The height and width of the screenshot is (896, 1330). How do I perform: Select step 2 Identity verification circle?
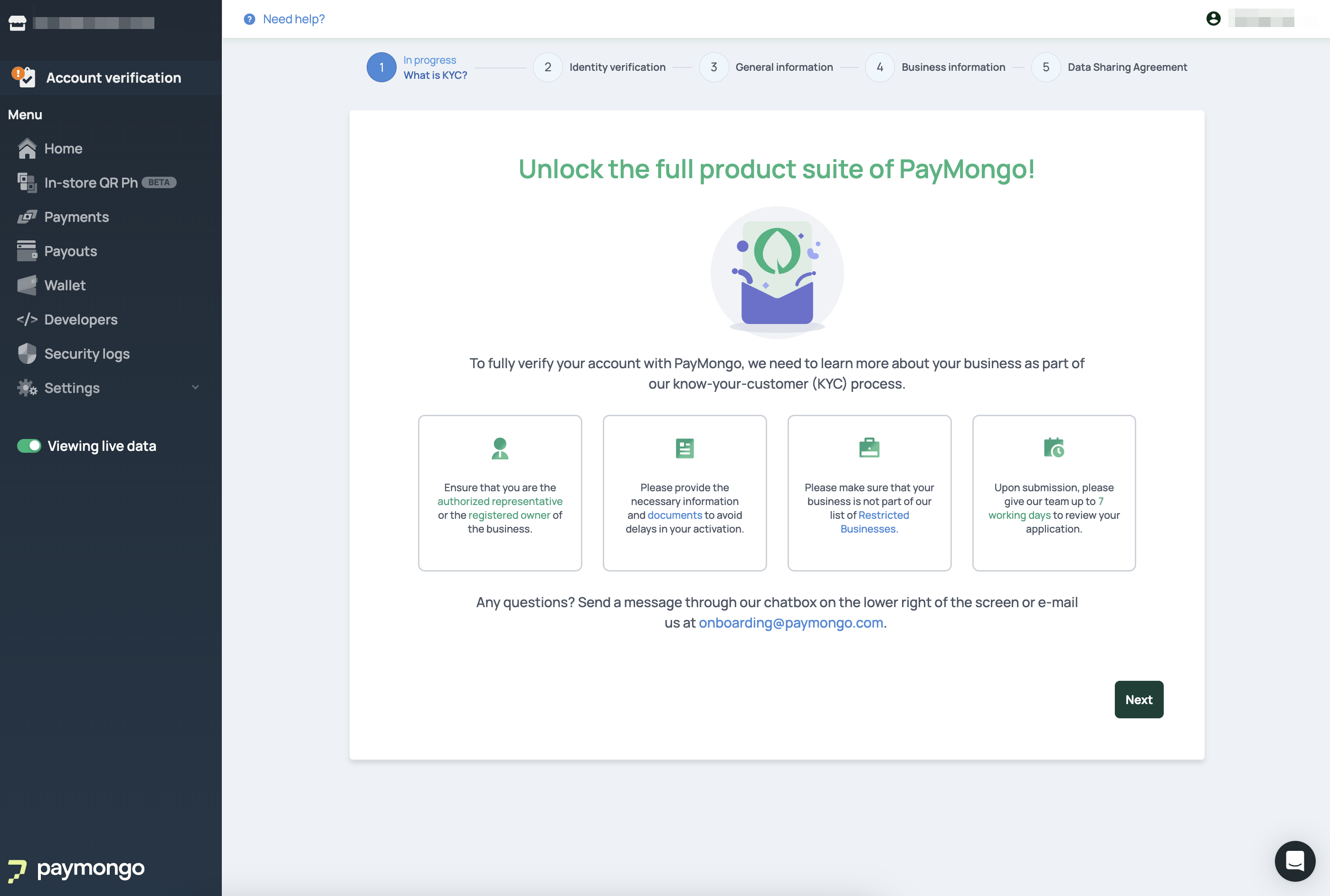click(x=548, y=67)
